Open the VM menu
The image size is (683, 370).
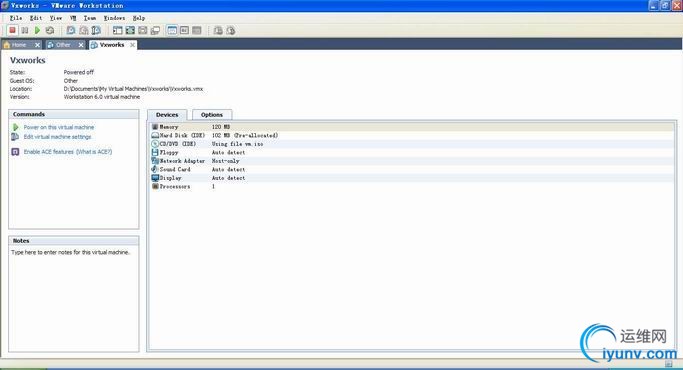point(73,18)
